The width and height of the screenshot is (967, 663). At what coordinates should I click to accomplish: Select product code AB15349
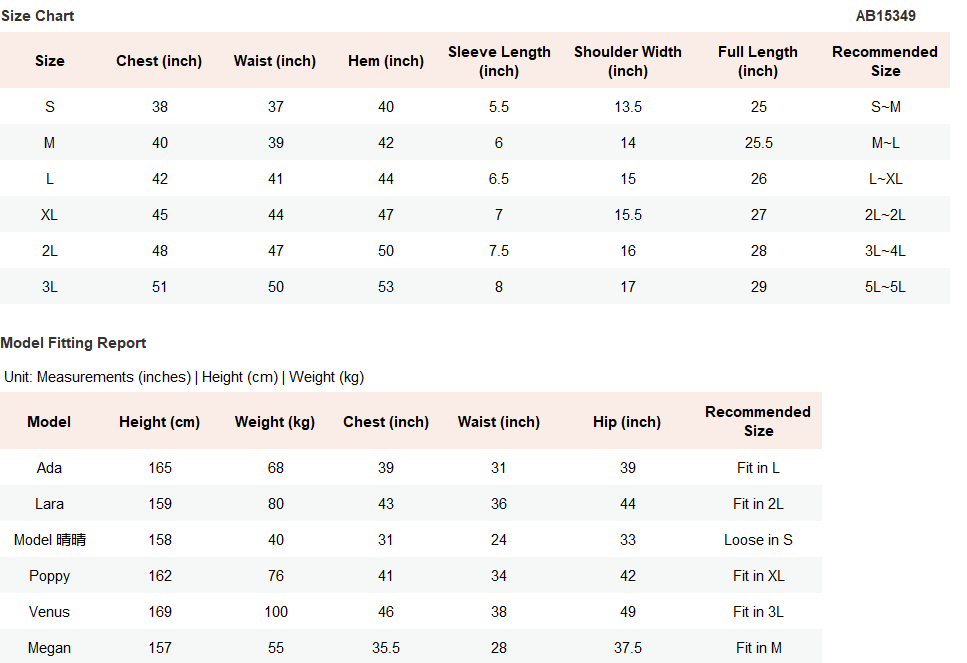pos(885,16)
